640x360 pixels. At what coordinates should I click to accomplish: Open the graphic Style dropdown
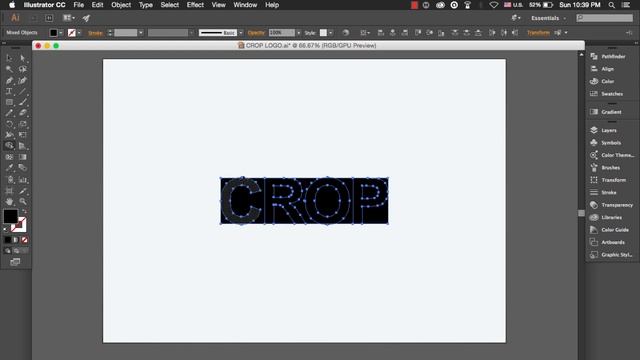(330, 33)
